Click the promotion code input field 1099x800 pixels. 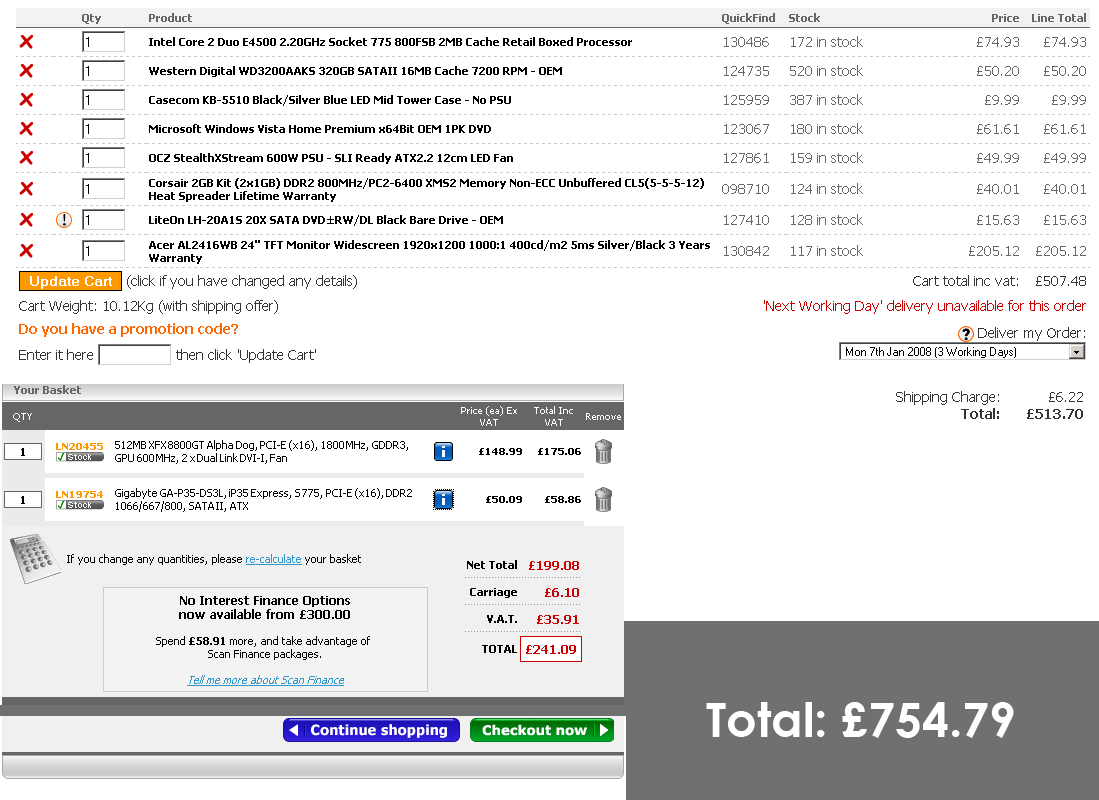(135, 355)
